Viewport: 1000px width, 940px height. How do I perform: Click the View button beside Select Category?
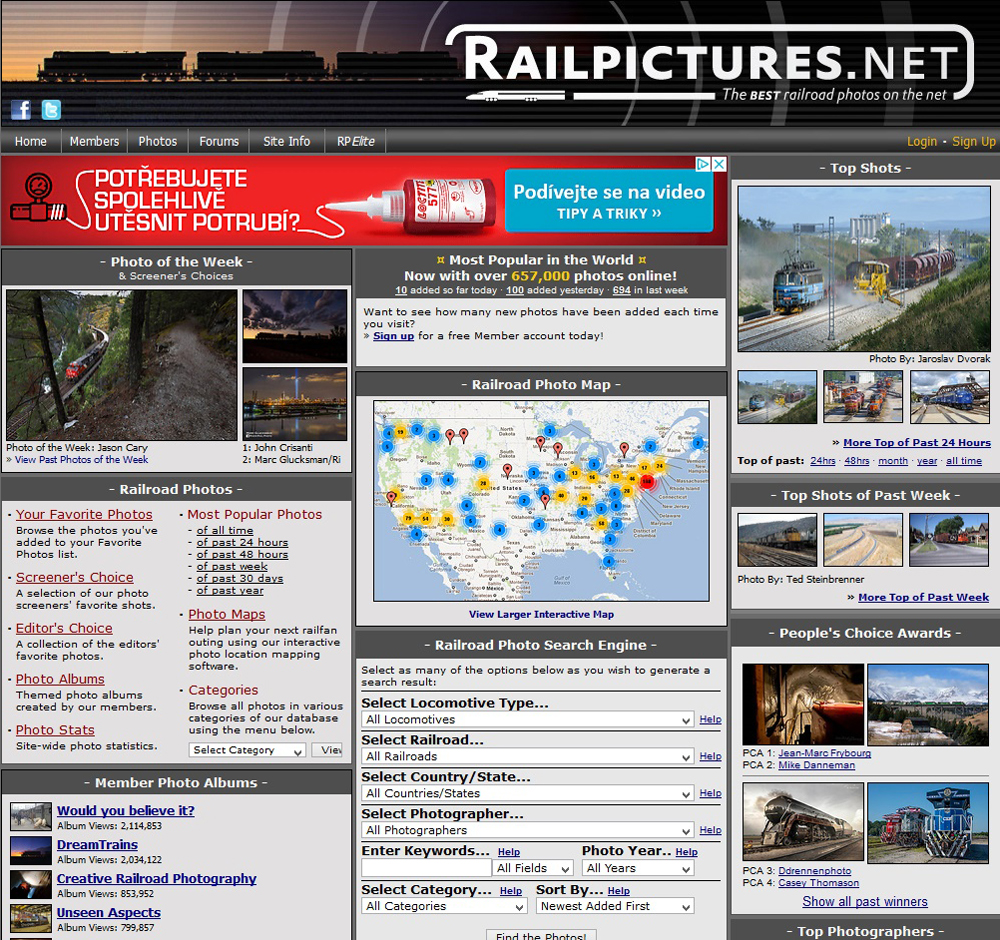pos(328,750)
